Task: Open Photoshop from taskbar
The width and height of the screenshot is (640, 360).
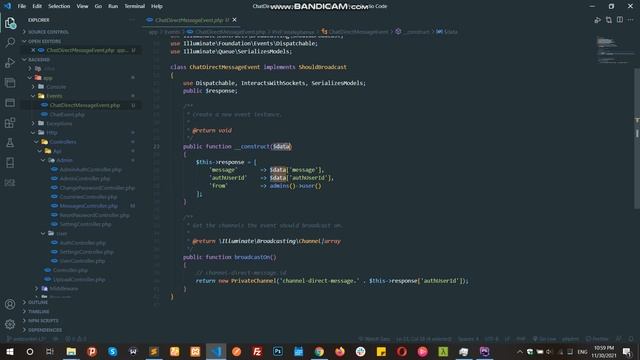Action: (x=278, y=351)
